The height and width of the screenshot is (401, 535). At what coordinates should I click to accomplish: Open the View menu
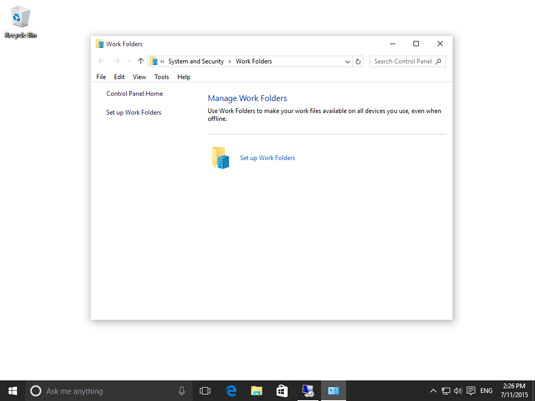point(139,77)
